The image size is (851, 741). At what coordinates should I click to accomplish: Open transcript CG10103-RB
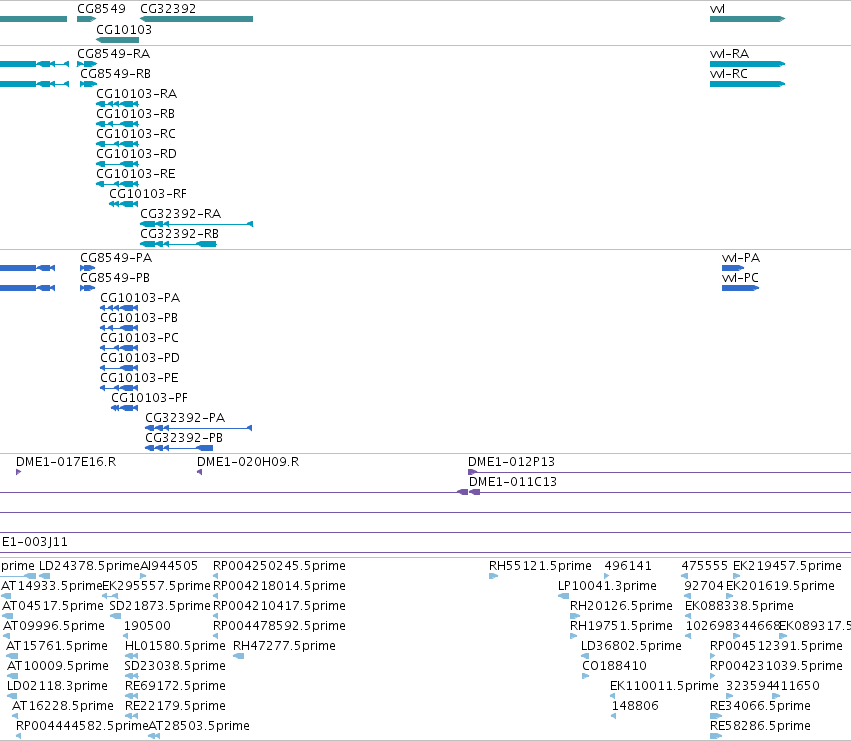pyautogui.click(x=135, y=114)
